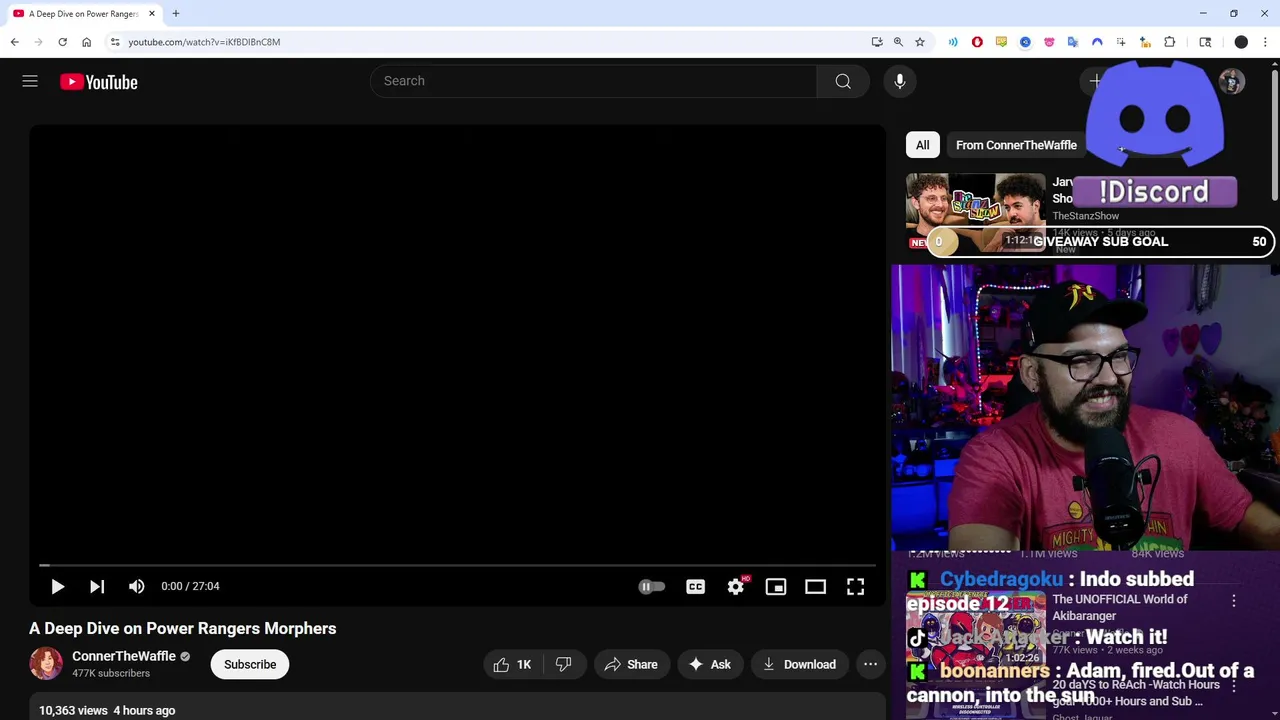
Task: Enable the miniplayer
Action: pyautogui.click(x=776, y=586)
